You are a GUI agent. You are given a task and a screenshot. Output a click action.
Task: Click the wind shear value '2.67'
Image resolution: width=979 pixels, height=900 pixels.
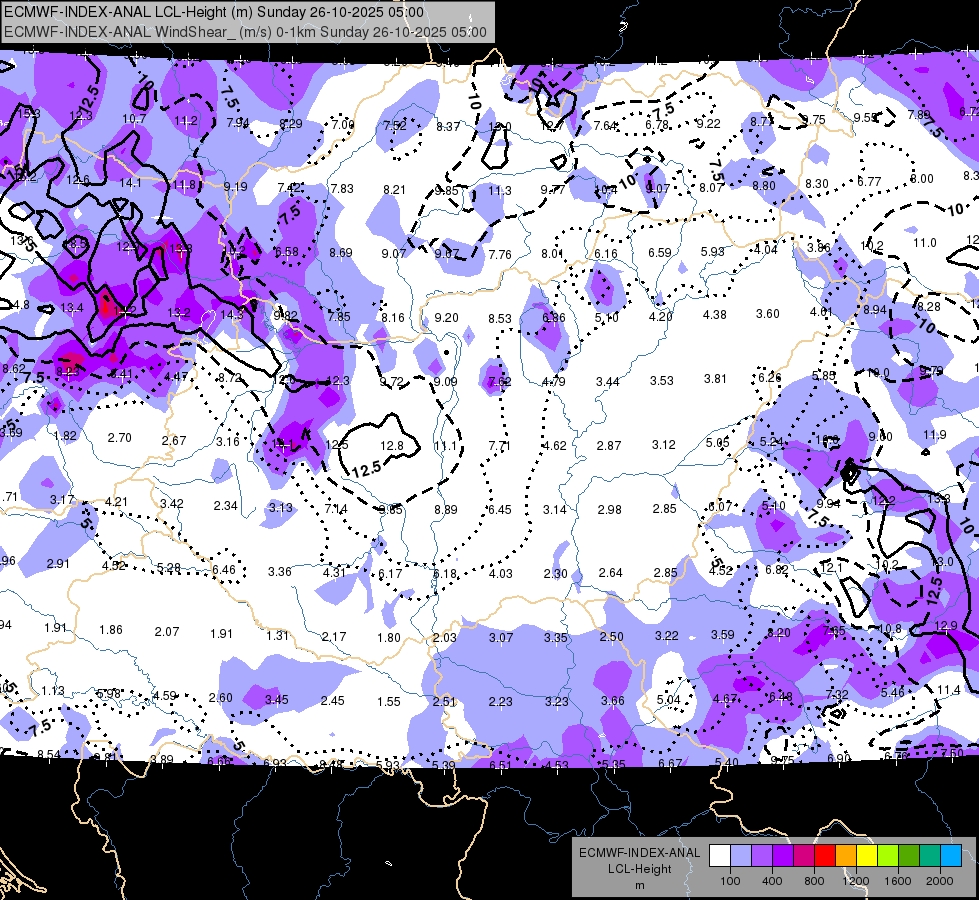click(174, 440)
